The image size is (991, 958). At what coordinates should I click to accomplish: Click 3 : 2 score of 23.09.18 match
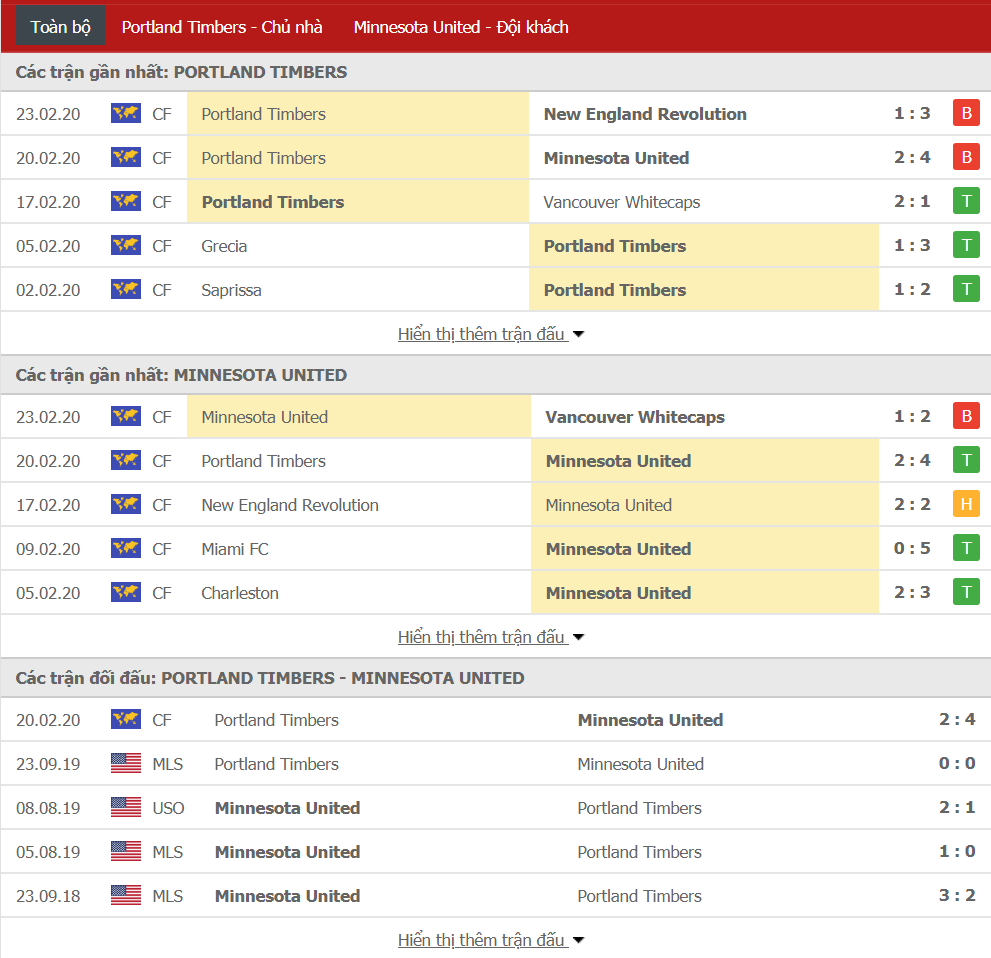(957, 895)
